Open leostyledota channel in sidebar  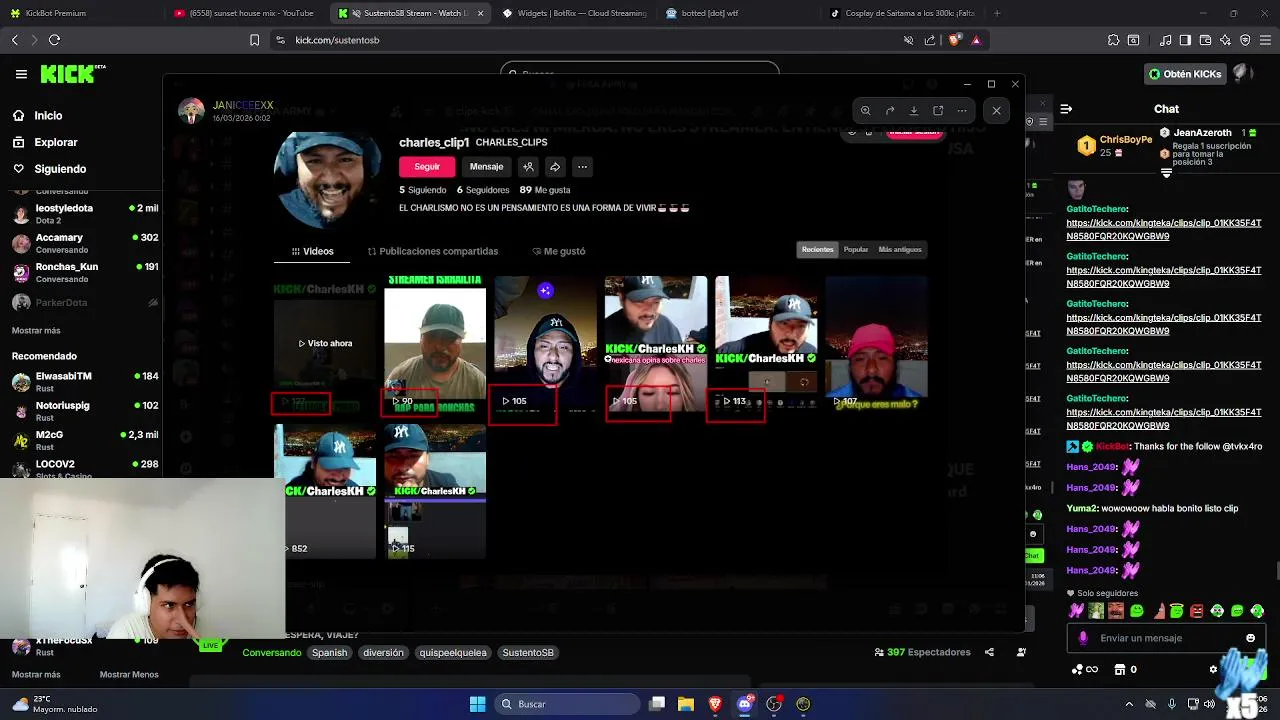[85, 213]
